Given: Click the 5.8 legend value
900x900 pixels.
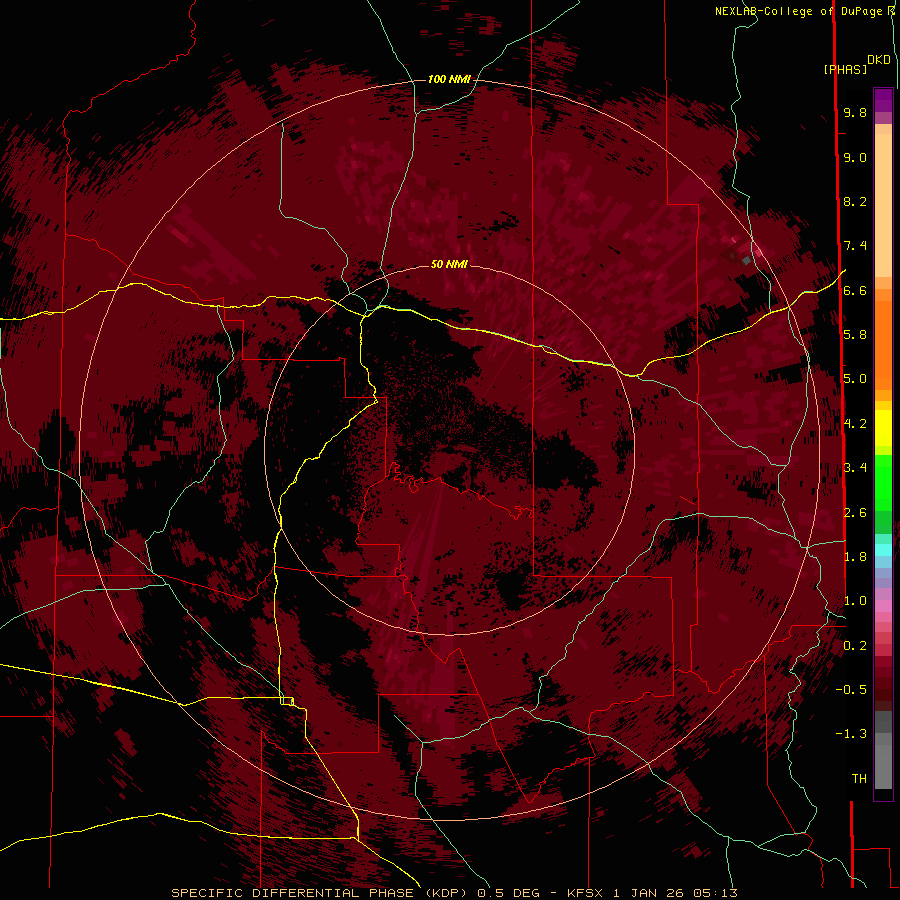Looking at the screenshot, I should [x=855, y=335].
